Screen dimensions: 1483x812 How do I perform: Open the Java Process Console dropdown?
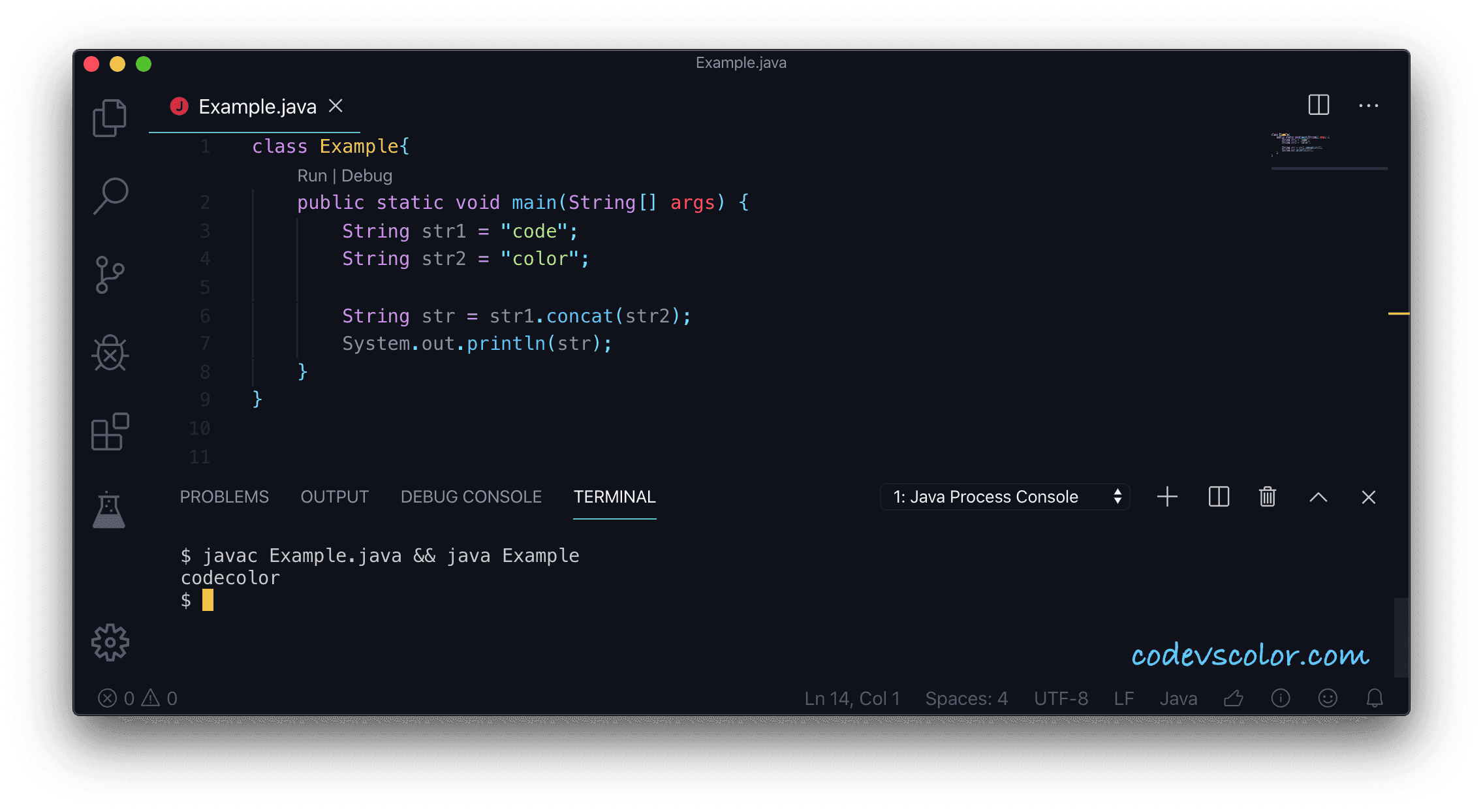coord(1005,497)
